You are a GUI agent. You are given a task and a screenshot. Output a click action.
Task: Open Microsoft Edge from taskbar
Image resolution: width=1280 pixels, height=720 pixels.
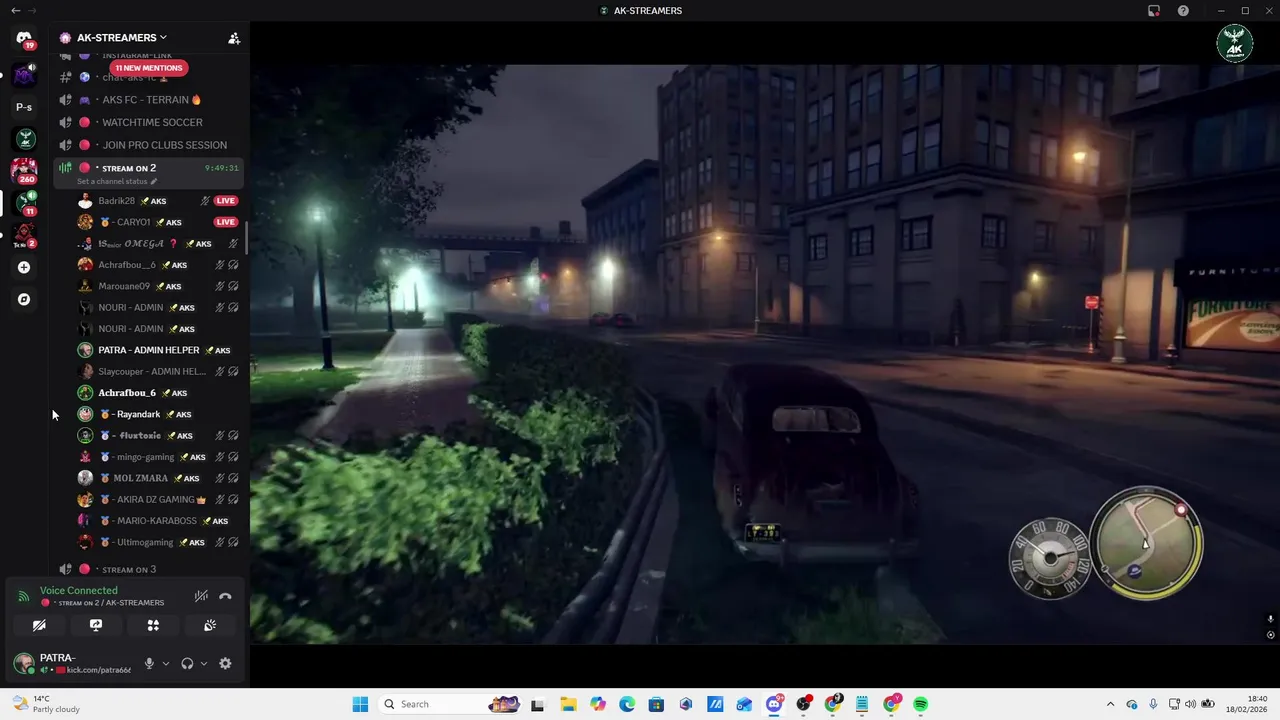(x=627, y=704)
